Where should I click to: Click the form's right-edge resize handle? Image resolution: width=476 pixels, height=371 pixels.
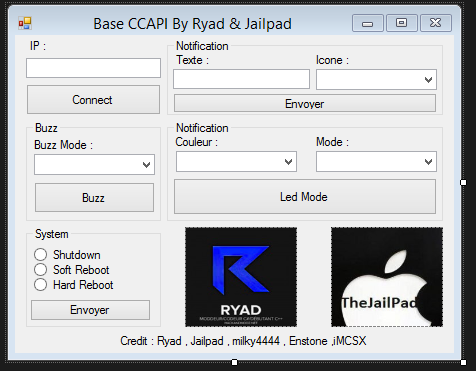[463, 182]
